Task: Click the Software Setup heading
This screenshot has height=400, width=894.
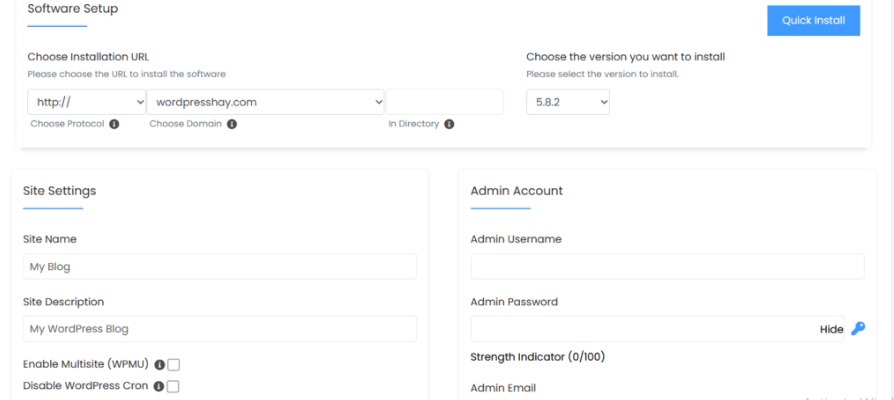Action: (72, 9)
